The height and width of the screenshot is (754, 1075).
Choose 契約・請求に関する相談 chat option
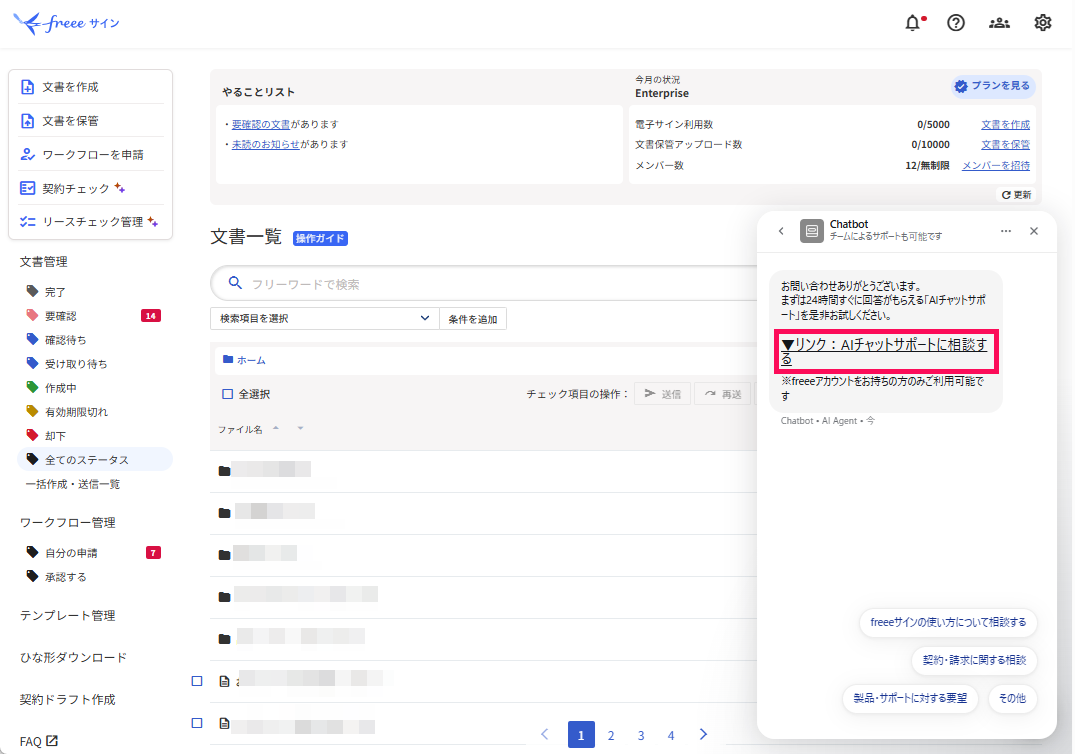click(x=974, y=660)
